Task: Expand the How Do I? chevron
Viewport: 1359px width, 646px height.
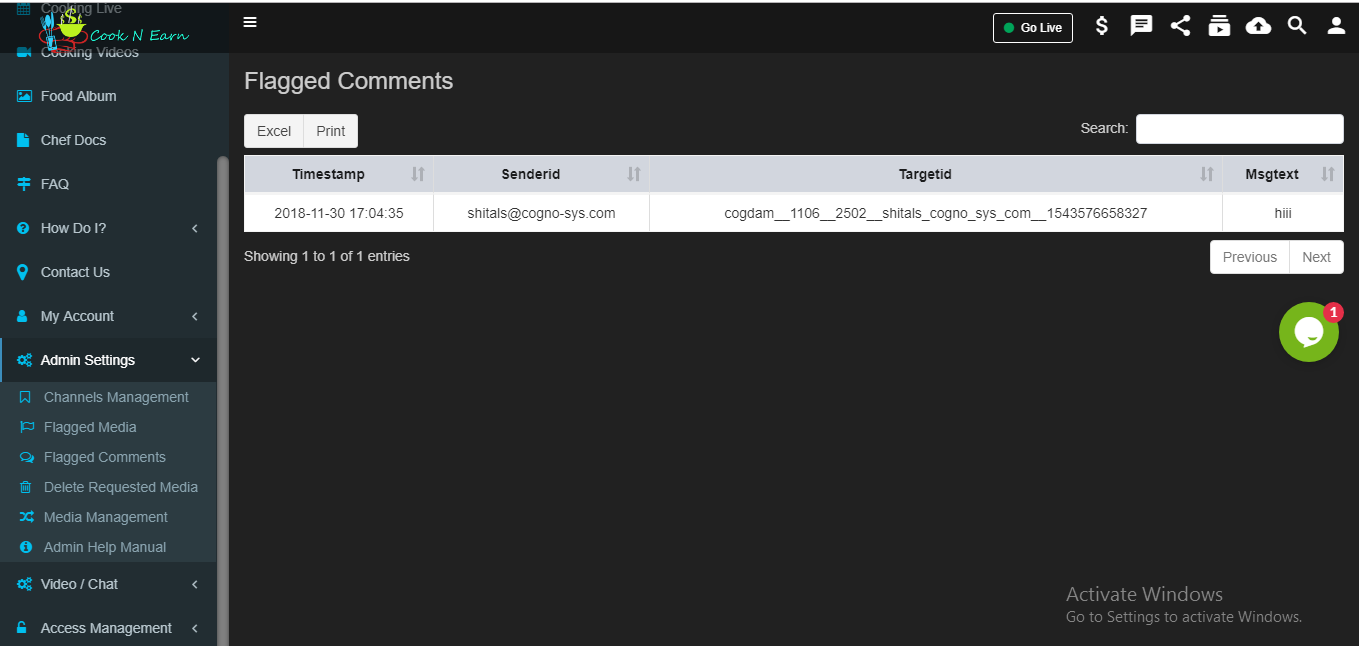Action: coord(195,228)
